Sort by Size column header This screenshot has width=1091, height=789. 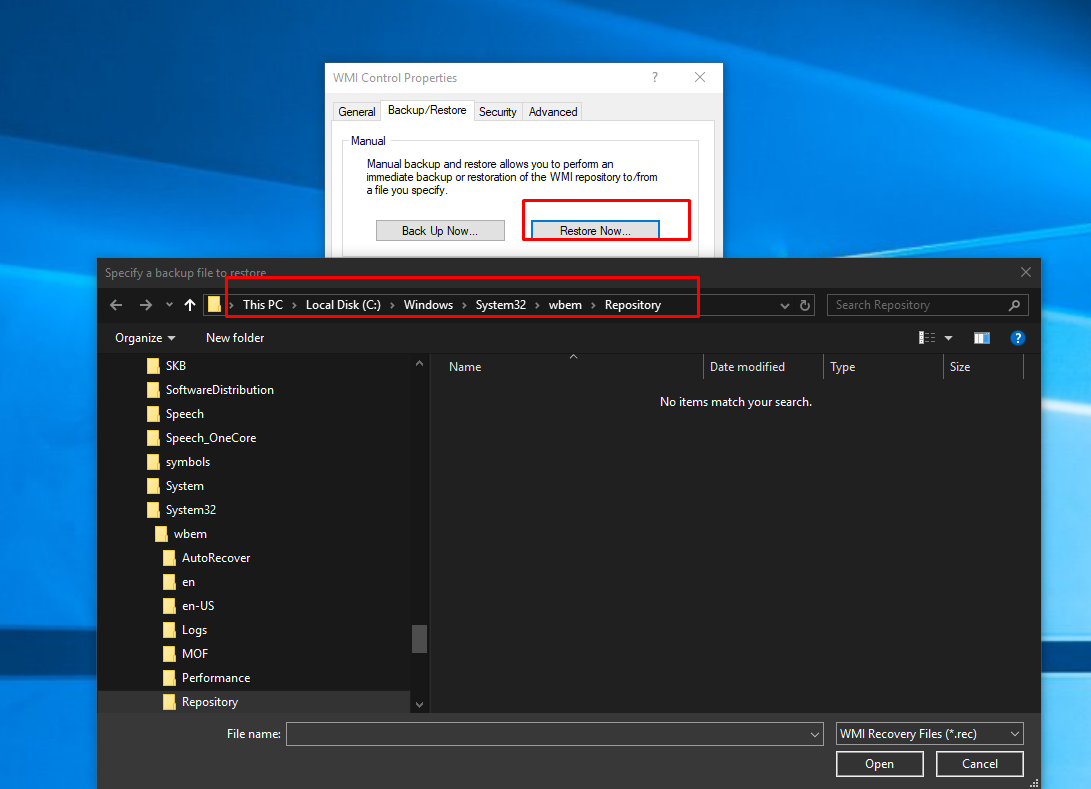pos(959,367)
